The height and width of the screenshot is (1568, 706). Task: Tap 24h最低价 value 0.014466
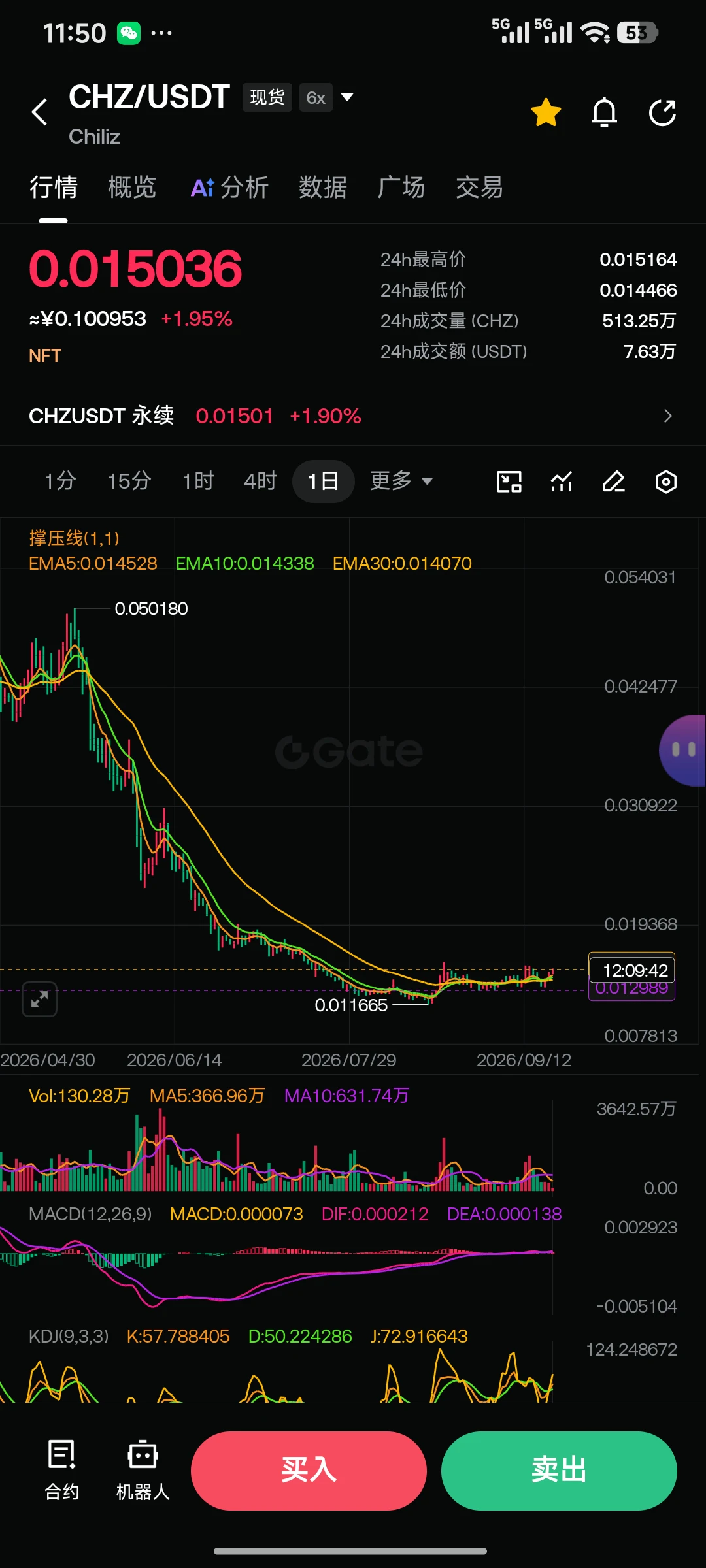click(638, 290)
